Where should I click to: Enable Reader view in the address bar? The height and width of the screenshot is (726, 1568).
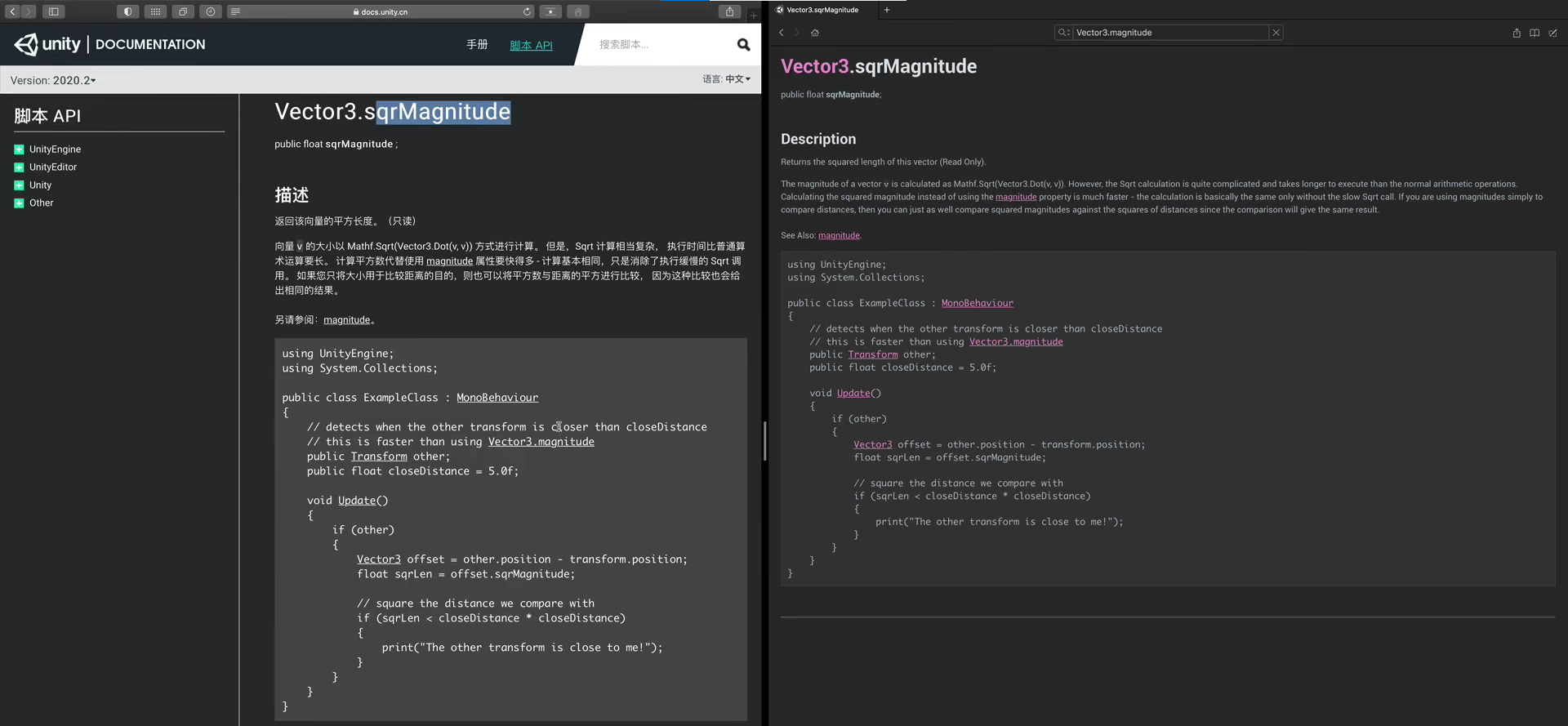click(x=235, y=11)
